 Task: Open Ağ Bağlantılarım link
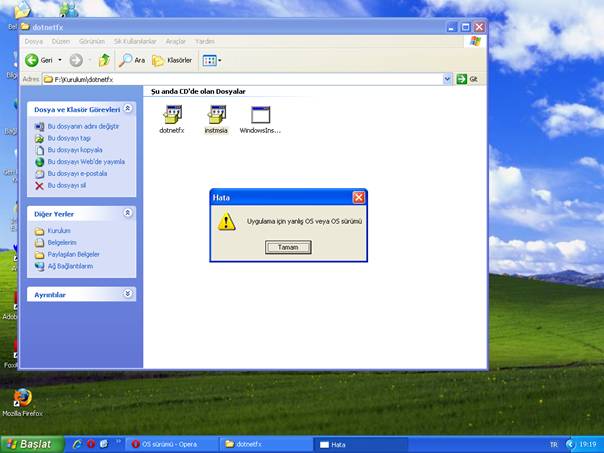[x=70, y=266]
